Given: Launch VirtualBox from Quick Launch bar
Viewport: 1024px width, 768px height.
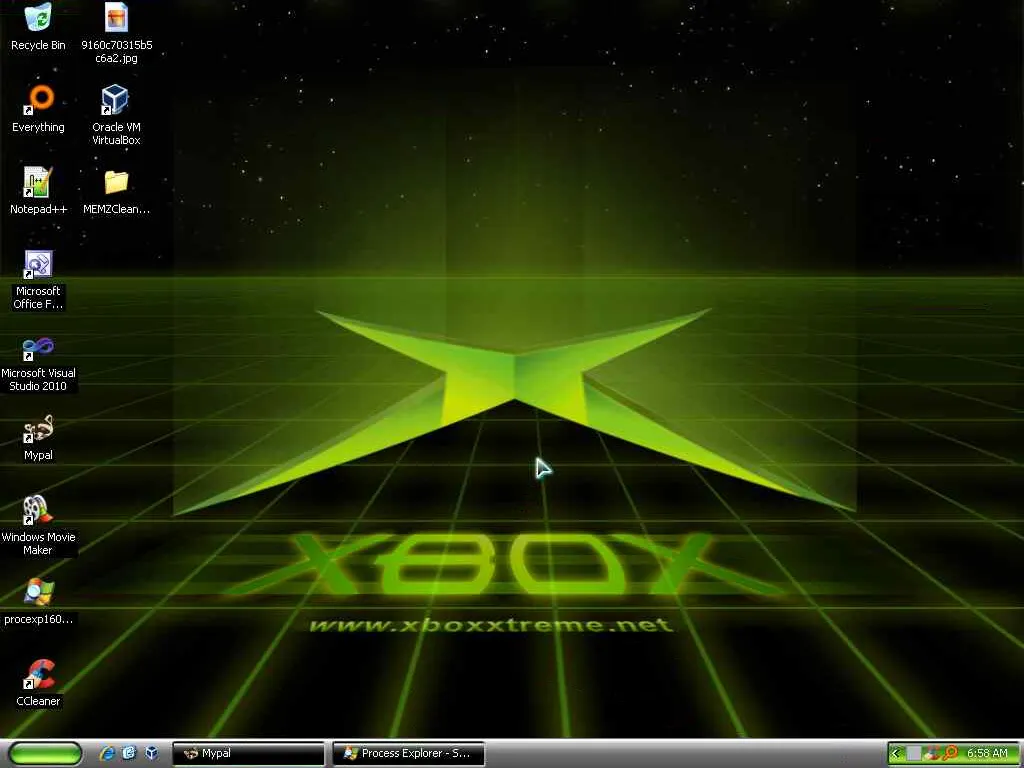Looking at the screenshot, I should 152,753.
